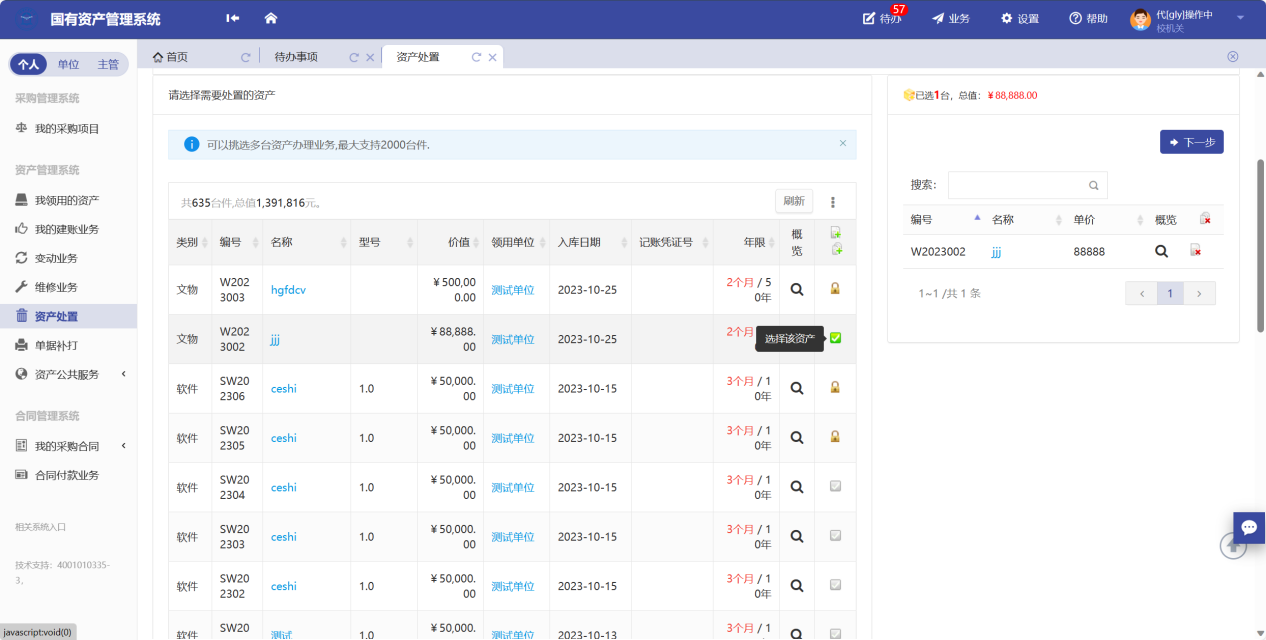Image resolution: width=1266 pixels, height=640 pixels.
Task: Open overview magnifier for selected W2023002
Action: (x=1161, y=251)
